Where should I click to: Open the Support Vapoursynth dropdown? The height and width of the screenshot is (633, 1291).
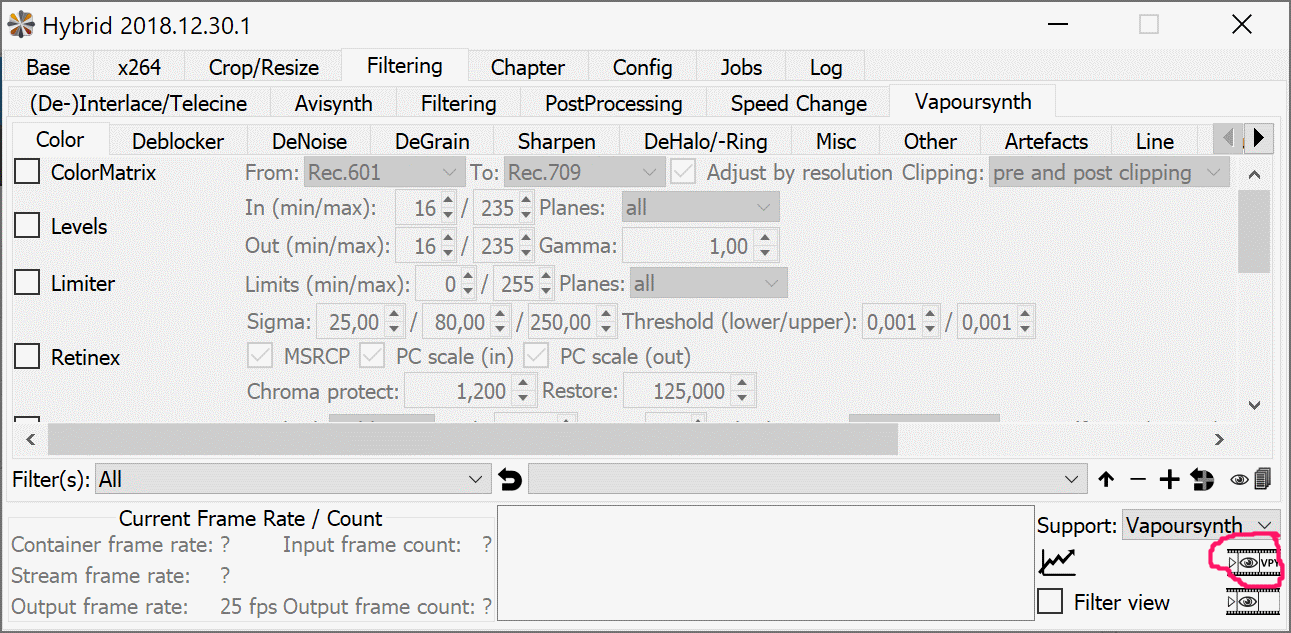1200,525
